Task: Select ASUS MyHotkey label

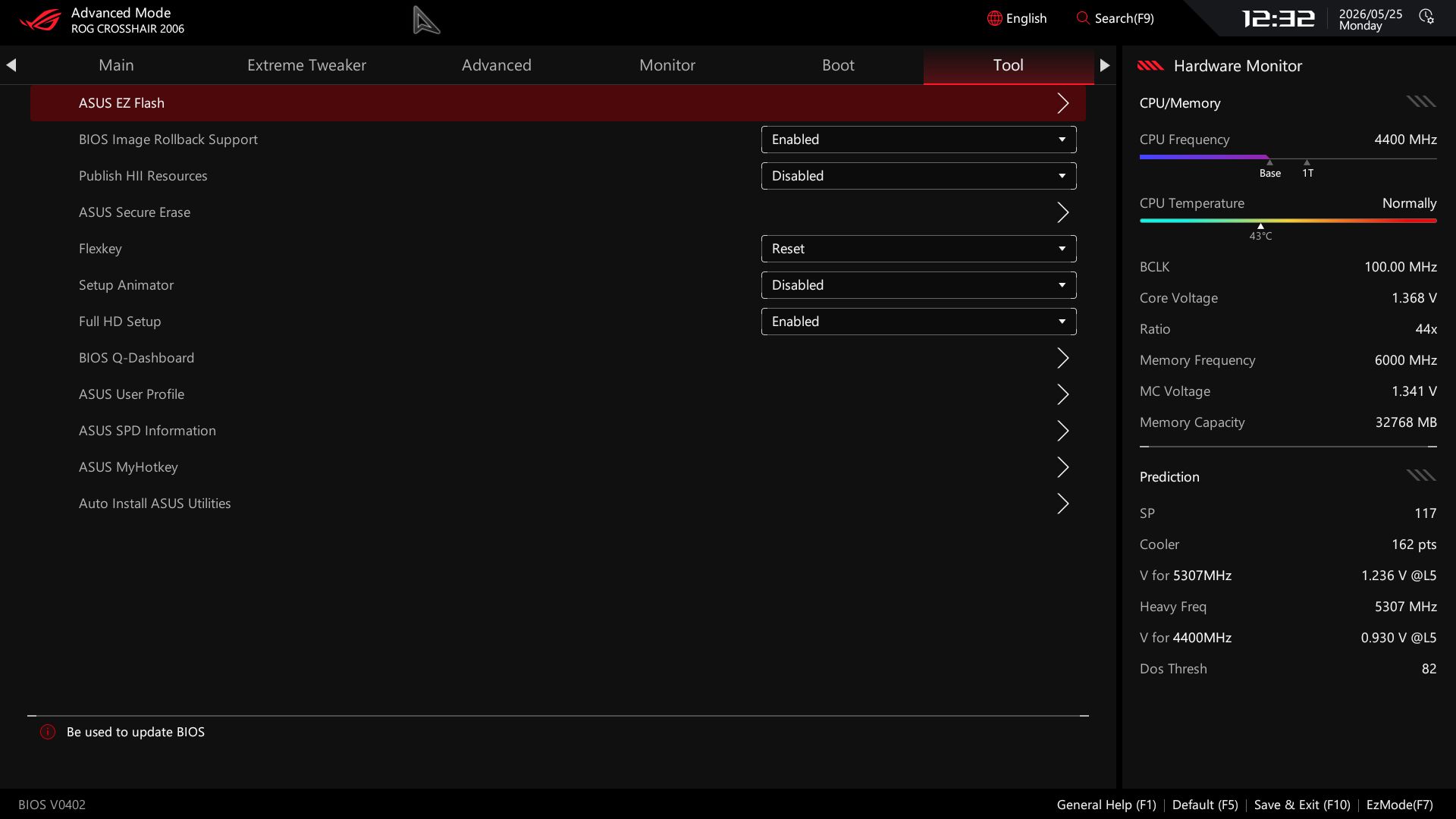Action: pos(128,467)
